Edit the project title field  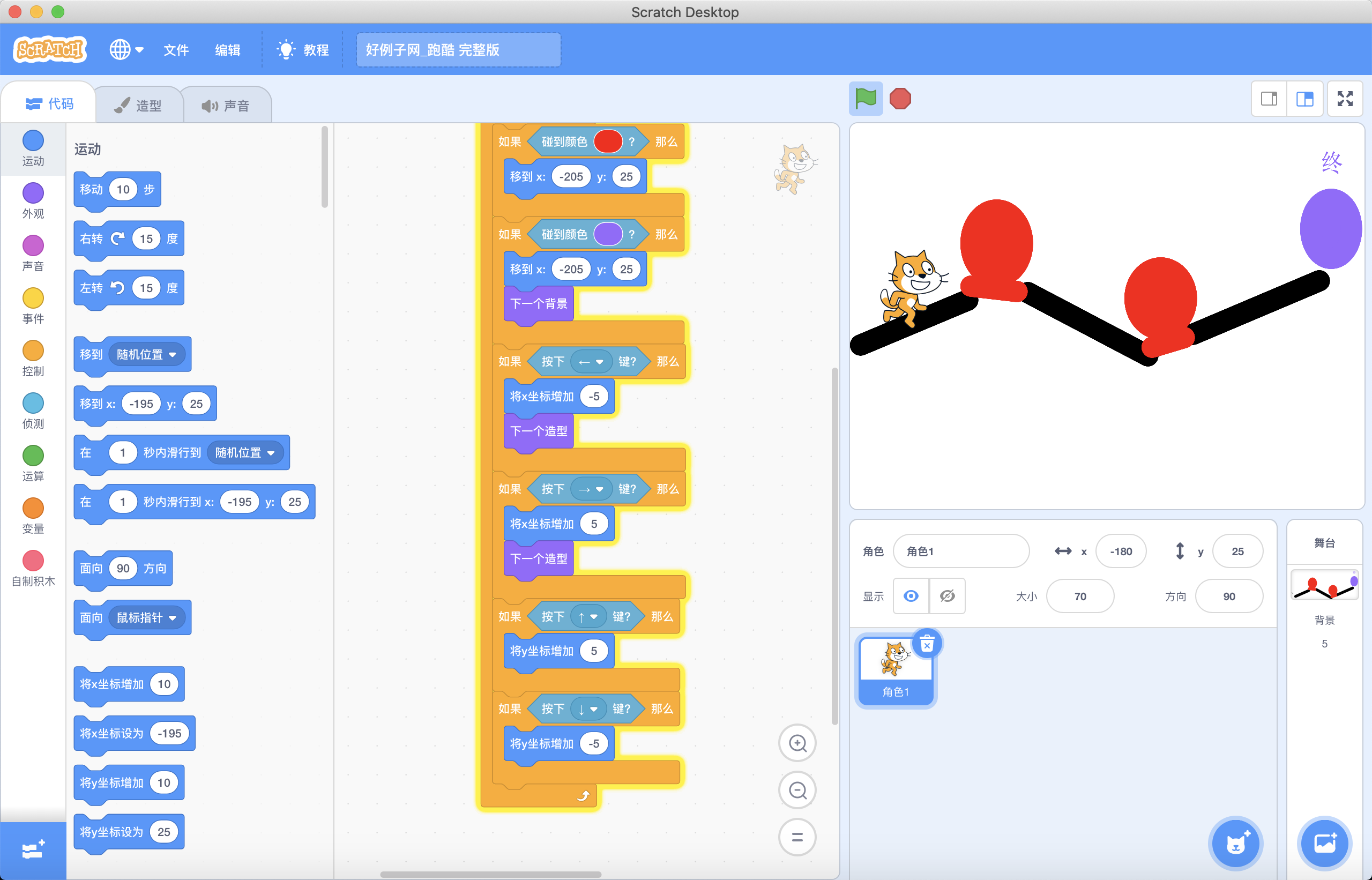click(458, 50)
